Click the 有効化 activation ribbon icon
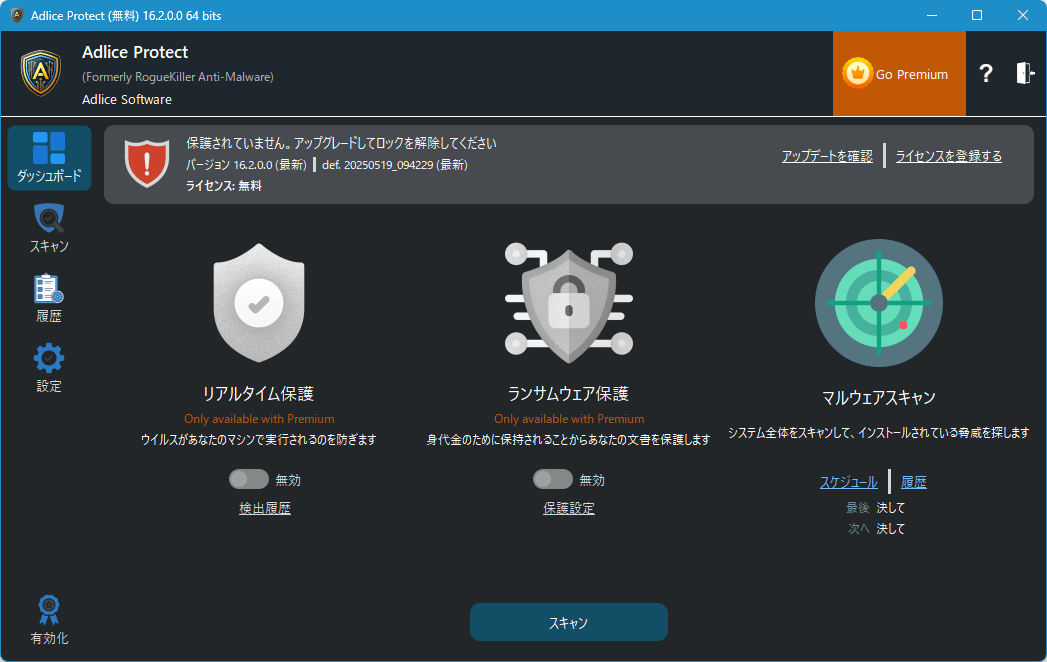Screen dimensions: 1047x662 click(x=49, y=611)
